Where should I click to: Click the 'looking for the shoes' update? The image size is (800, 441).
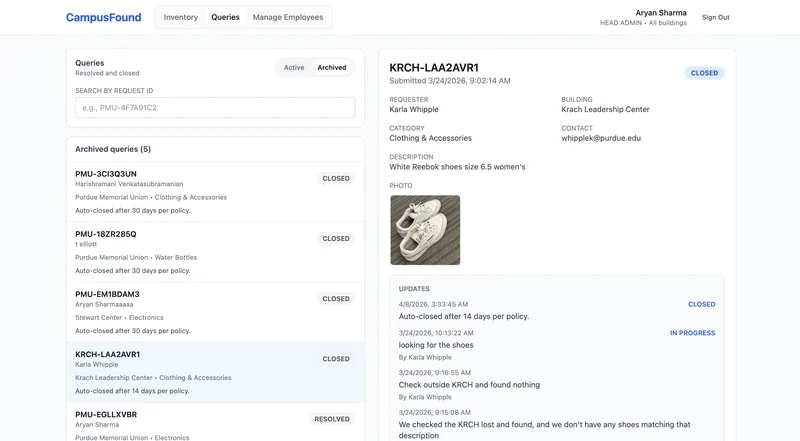pyautogui.click(x=436, y=345)
